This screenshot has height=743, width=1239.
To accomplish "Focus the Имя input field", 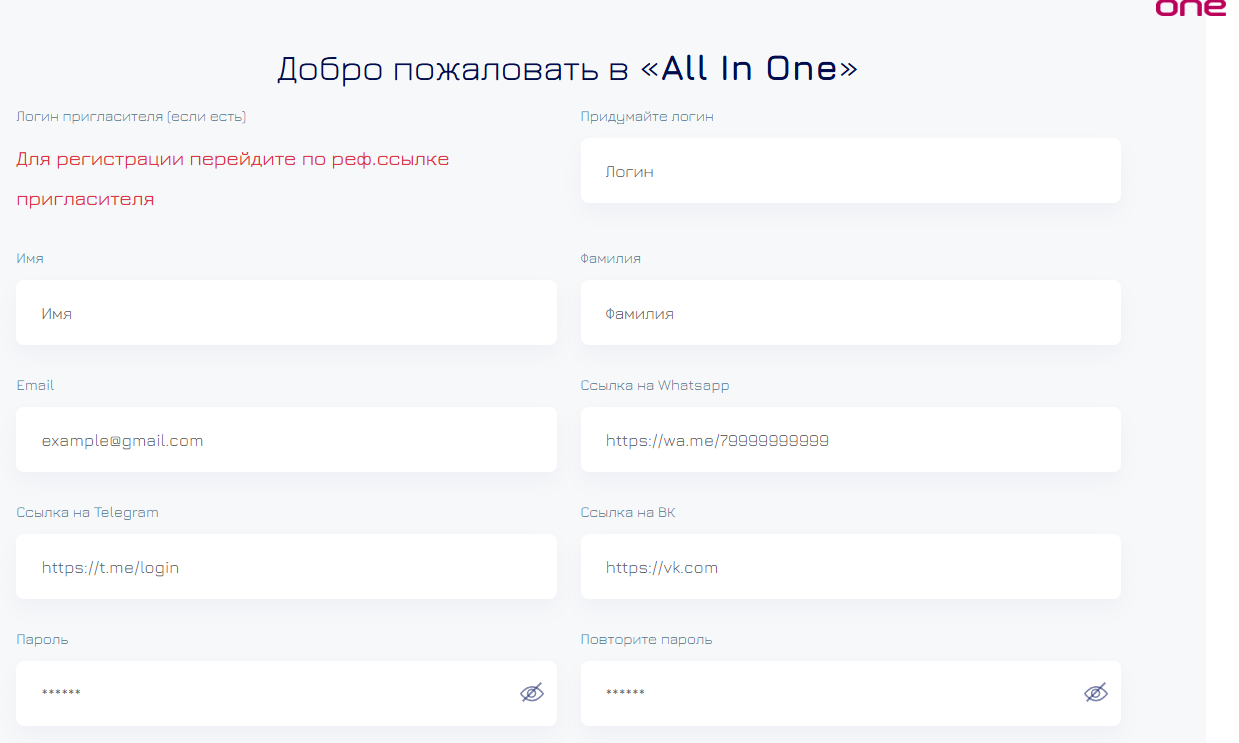I will [x=286, y=313].
